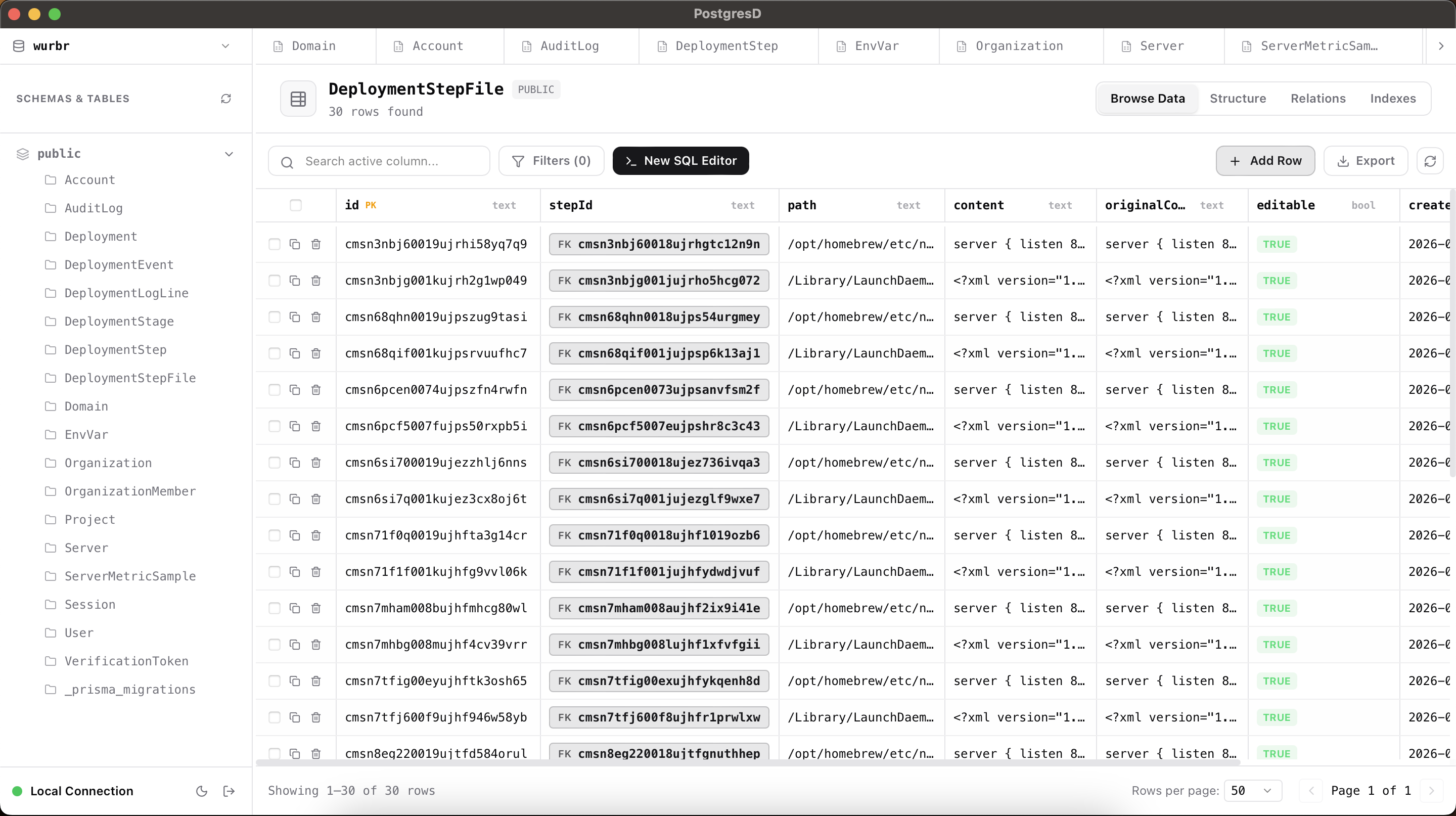This screenshot has height=816, width=1456.
Task: Copy row cmsn6pcf5007fujps50rxpb5i
Action: pyautogui.click(x=294, y=426)
